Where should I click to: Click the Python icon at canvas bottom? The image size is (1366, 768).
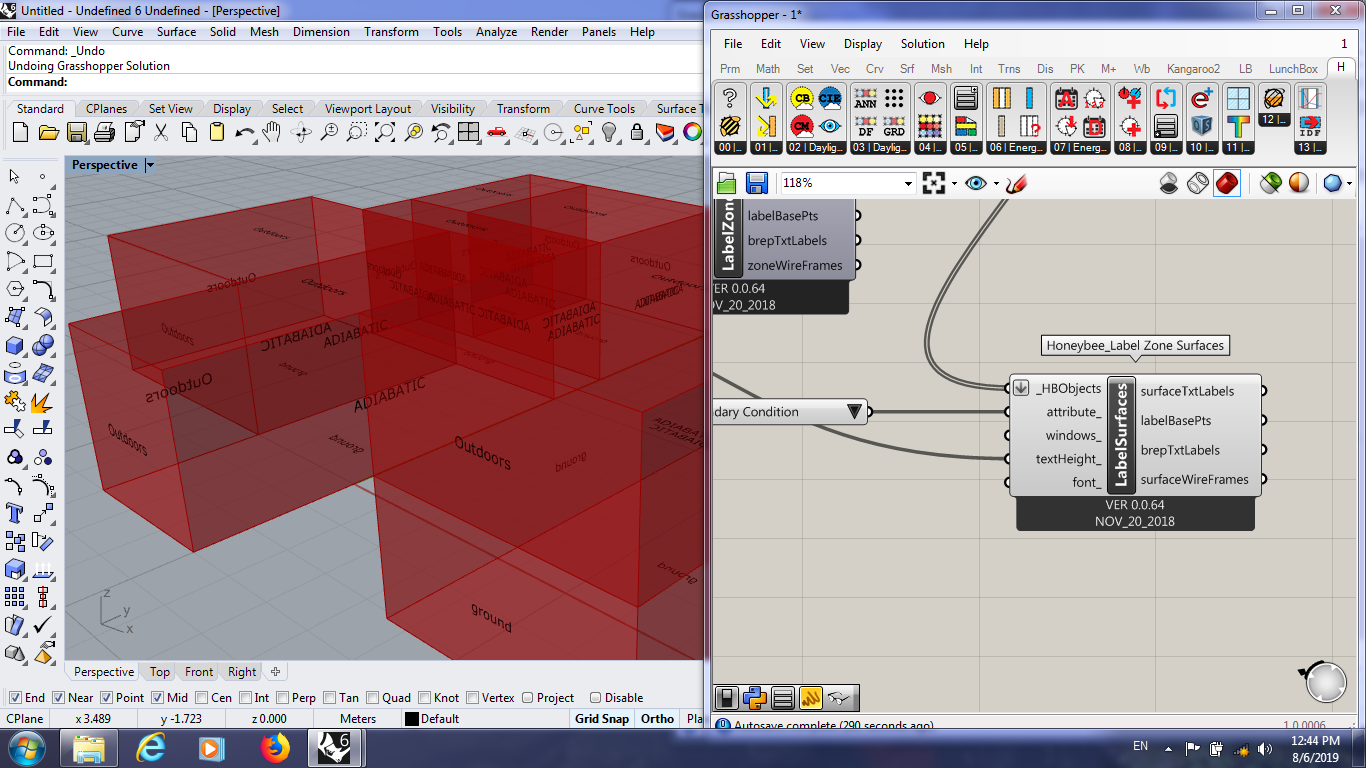point(755,697)
